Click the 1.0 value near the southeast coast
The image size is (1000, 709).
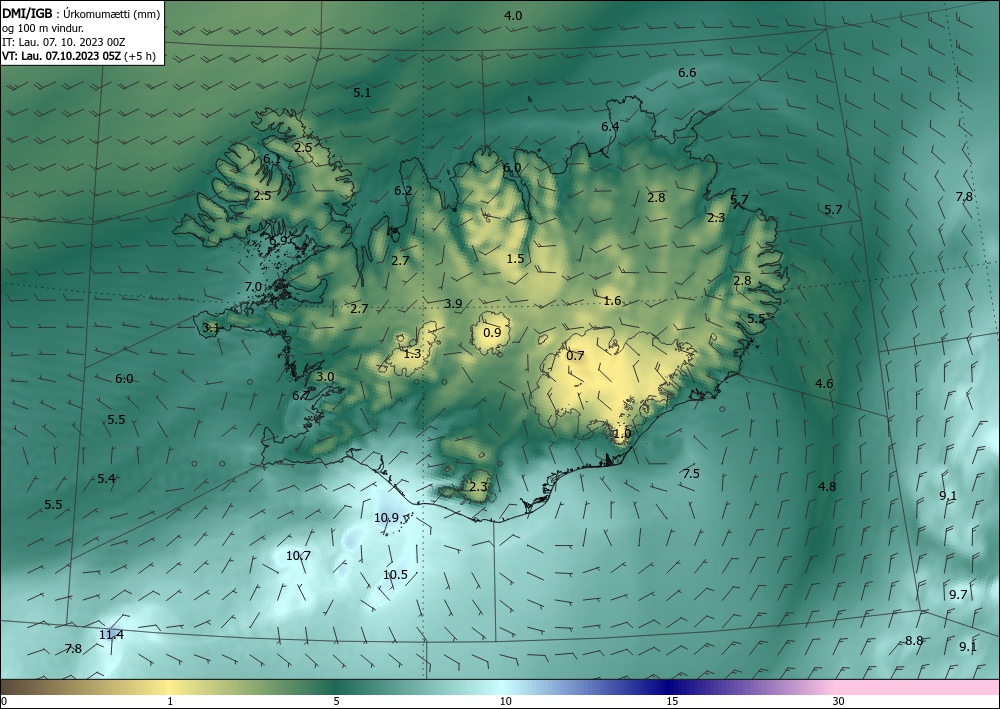coord(622,434)
